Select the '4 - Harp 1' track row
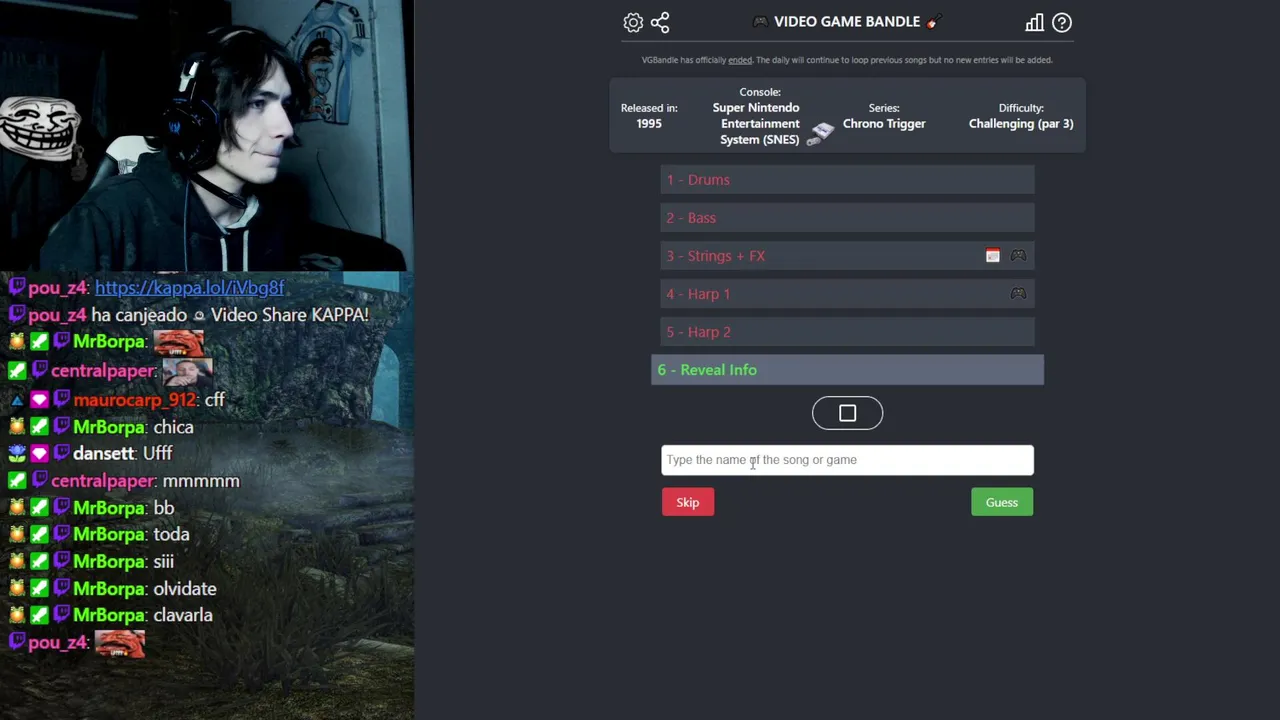The height and width of the screenshot is (720, 1280). [x=847, y=294]
